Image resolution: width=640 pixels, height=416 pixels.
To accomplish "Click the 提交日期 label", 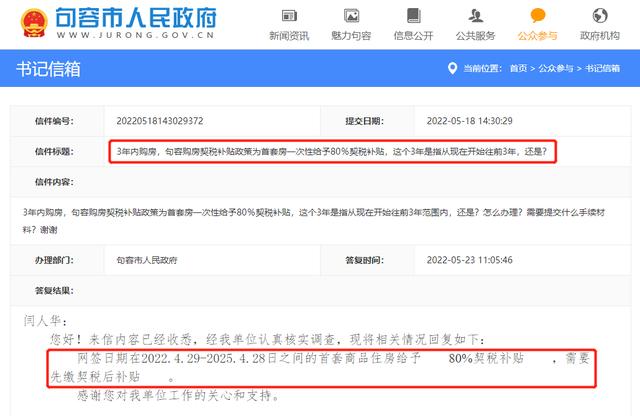I will [x=364, y=121].
